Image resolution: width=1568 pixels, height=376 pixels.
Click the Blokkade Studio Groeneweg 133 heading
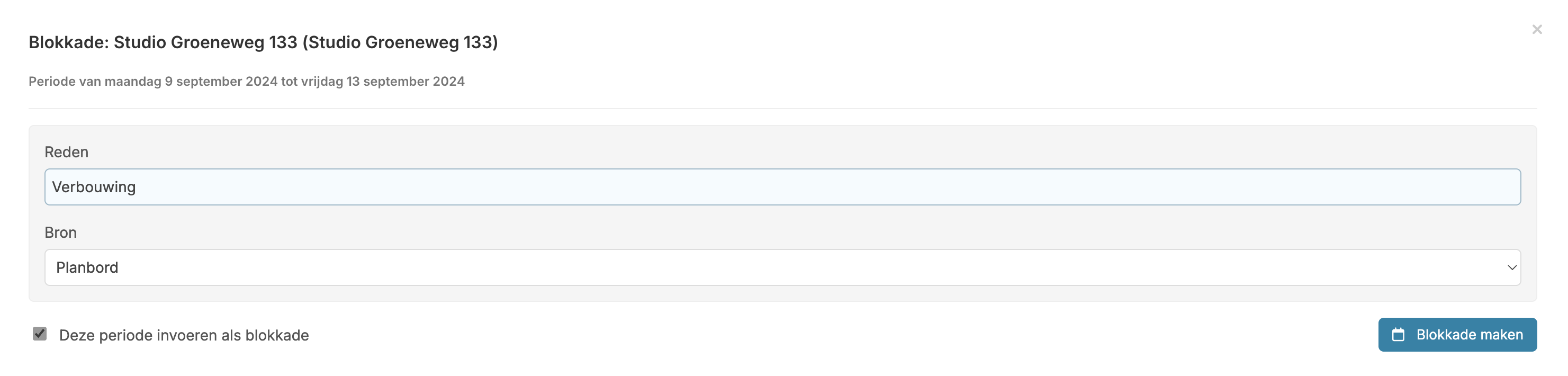(x=263, y=42)
